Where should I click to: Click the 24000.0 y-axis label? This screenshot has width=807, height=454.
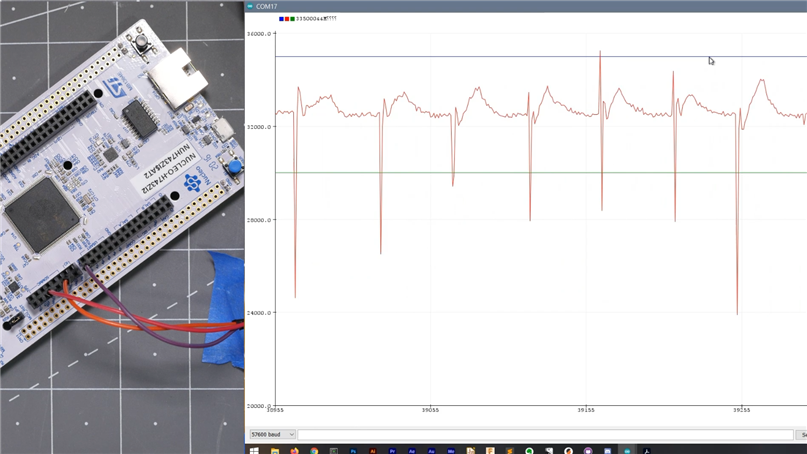[259, 312]
